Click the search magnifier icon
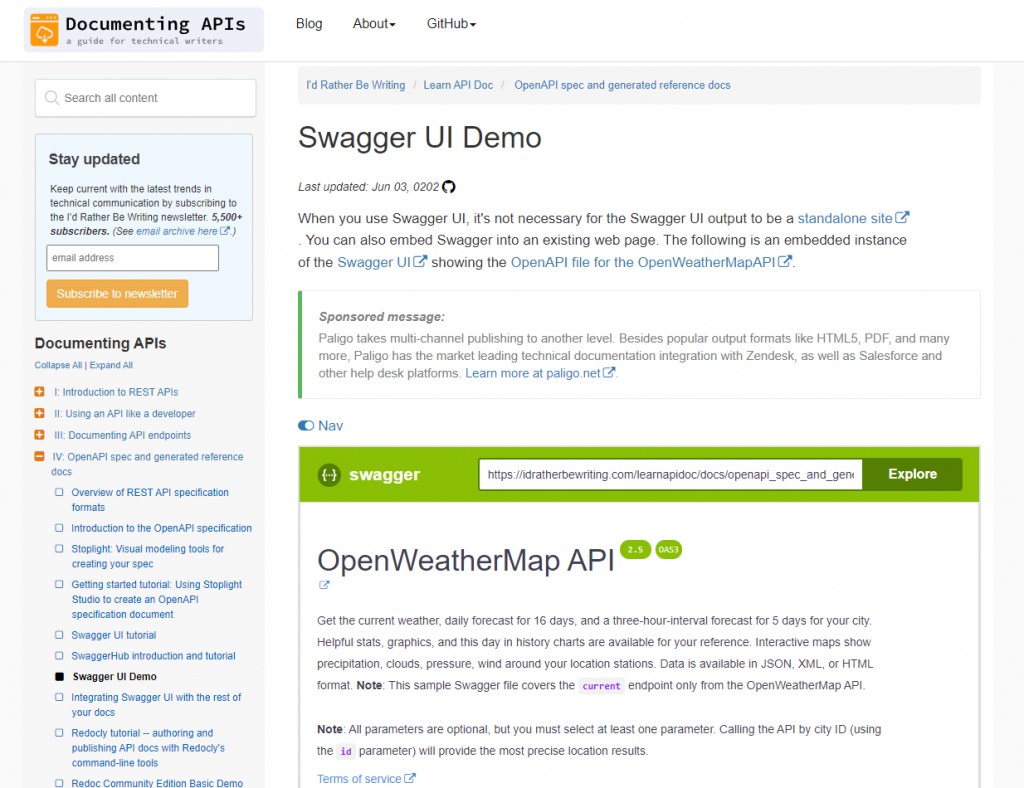The height and width of the screenshot is (788, 1024). point(51,97)
